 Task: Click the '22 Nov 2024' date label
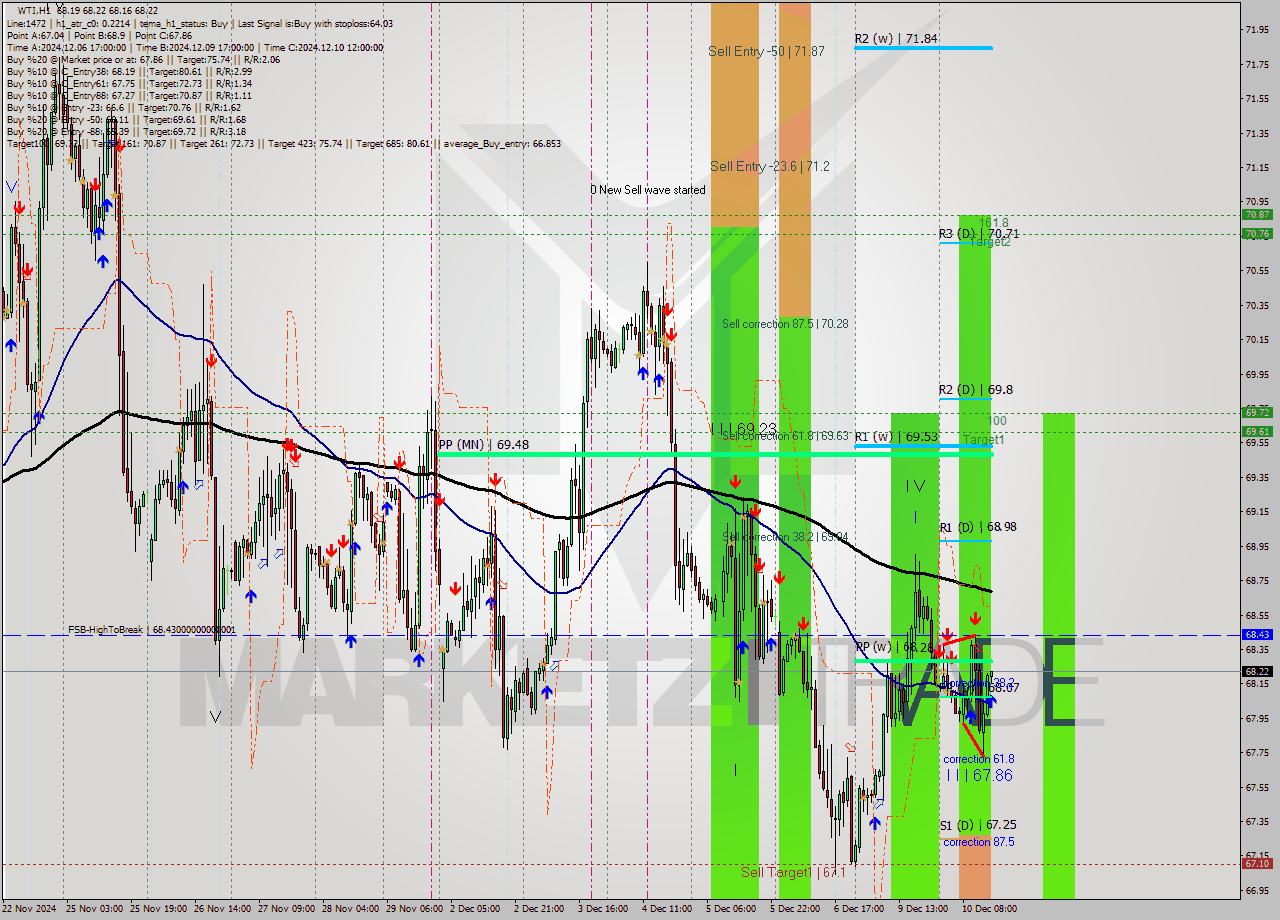coord(28,909)
